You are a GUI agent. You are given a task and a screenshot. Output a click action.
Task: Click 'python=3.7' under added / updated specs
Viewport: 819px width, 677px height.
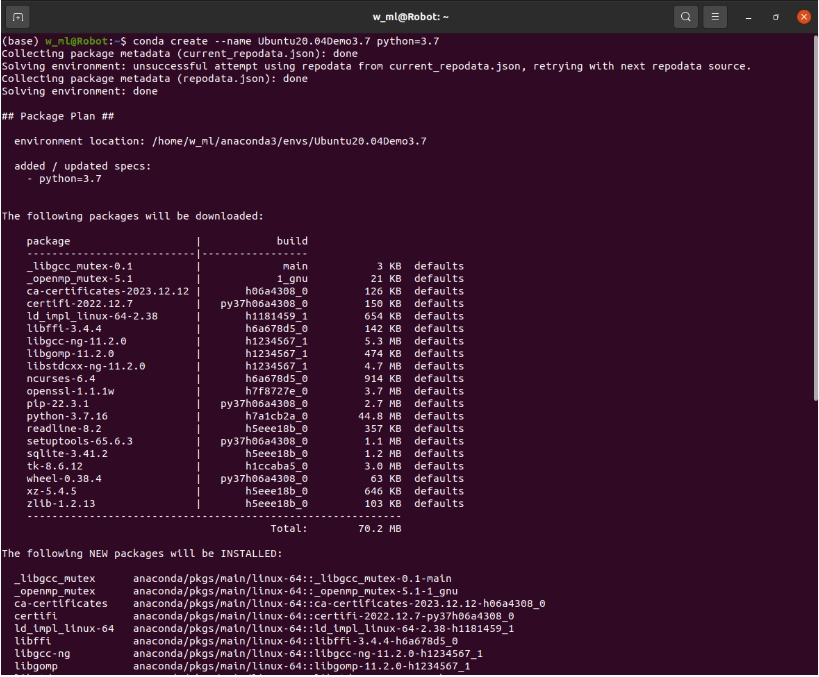click(x=70, y=178)
